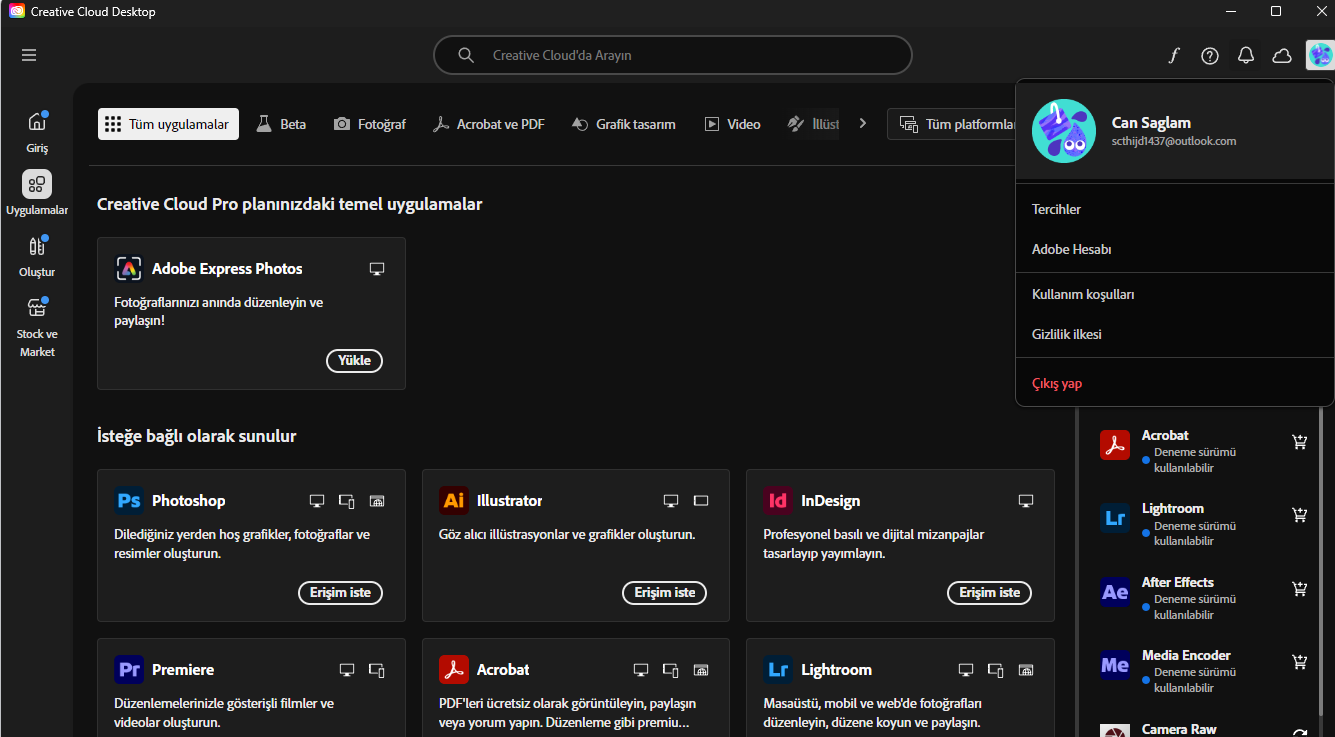Install Adobe Express Photos with Yükle
This screenshot has width=1335, height=737.
pyautogui.click(x=354, y=361)
